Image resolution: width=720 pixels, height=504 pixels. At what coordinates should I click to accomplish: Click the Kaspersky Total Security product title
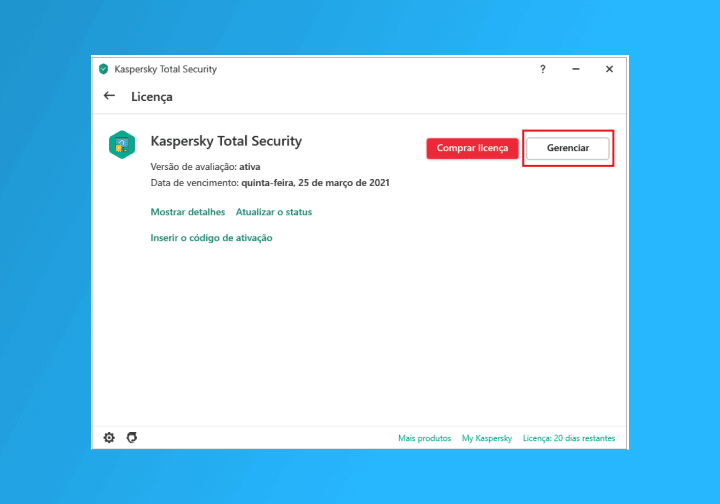click(226, 141)
